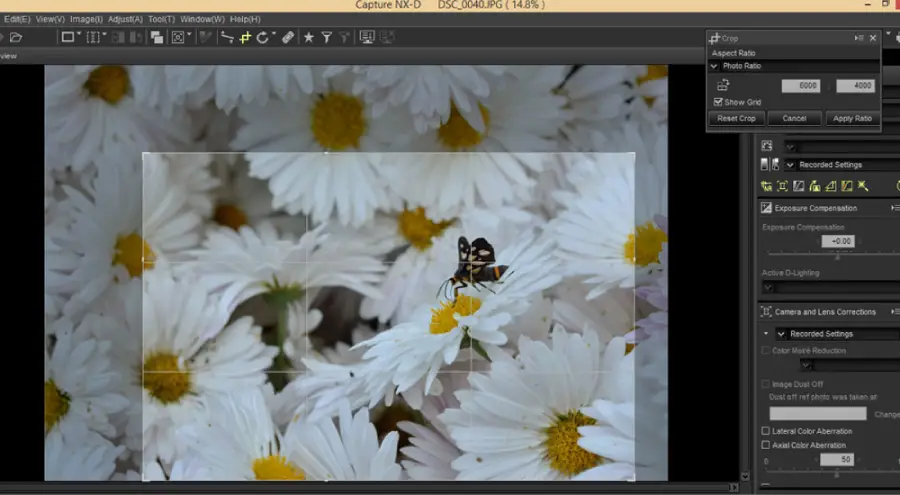This screenshot has width=900, height=495.
Task: Click the Axial Color Aberration value field 50
Action: [x=837, y=459]
